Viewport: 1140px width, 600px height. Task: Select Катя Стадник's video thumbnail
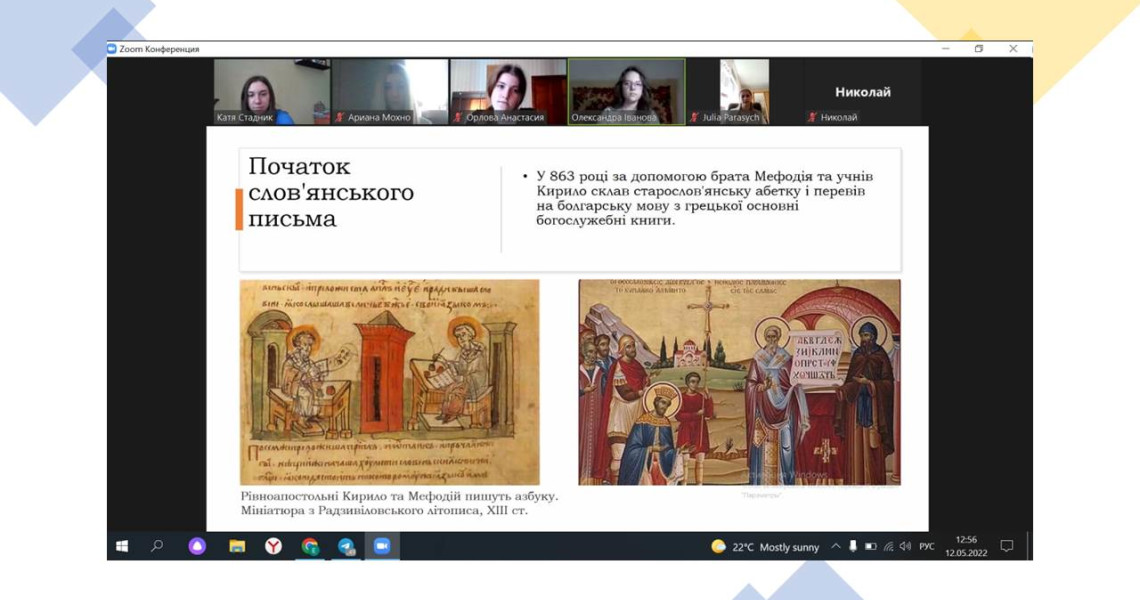click(272, 92)
